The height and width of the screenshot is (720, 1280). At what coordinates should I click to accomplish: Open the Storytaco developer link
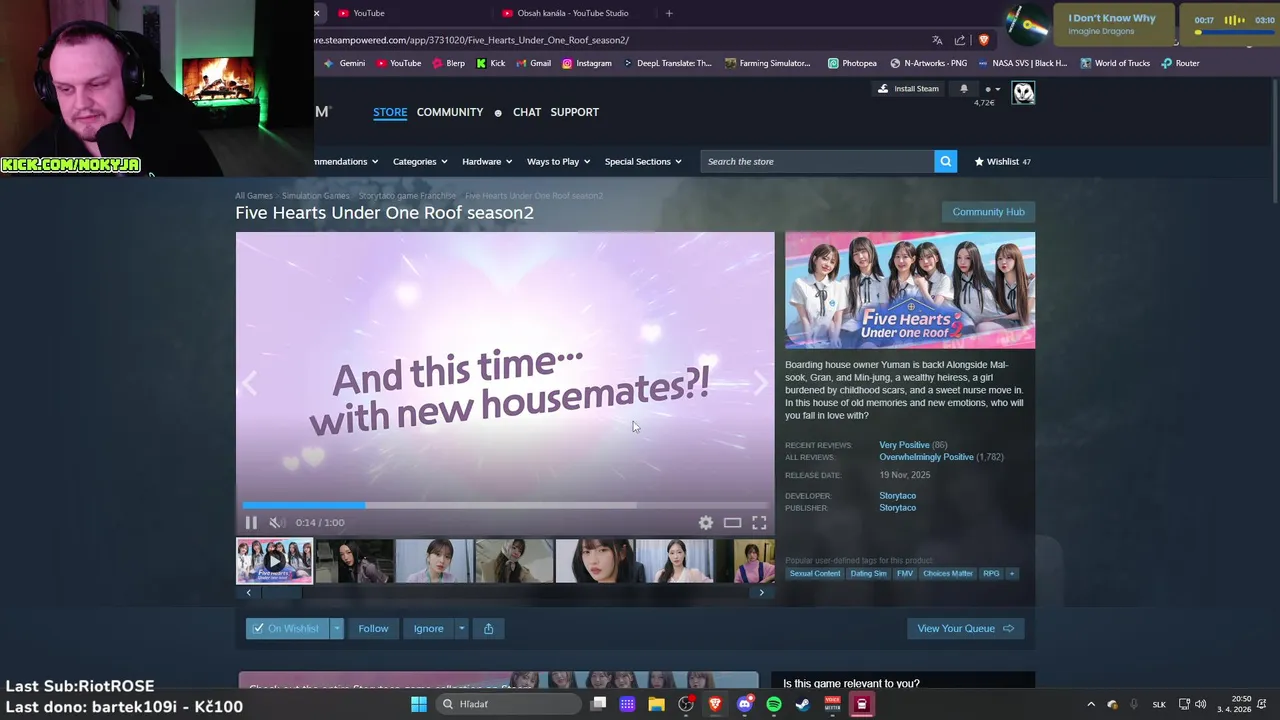click(897, 496)
